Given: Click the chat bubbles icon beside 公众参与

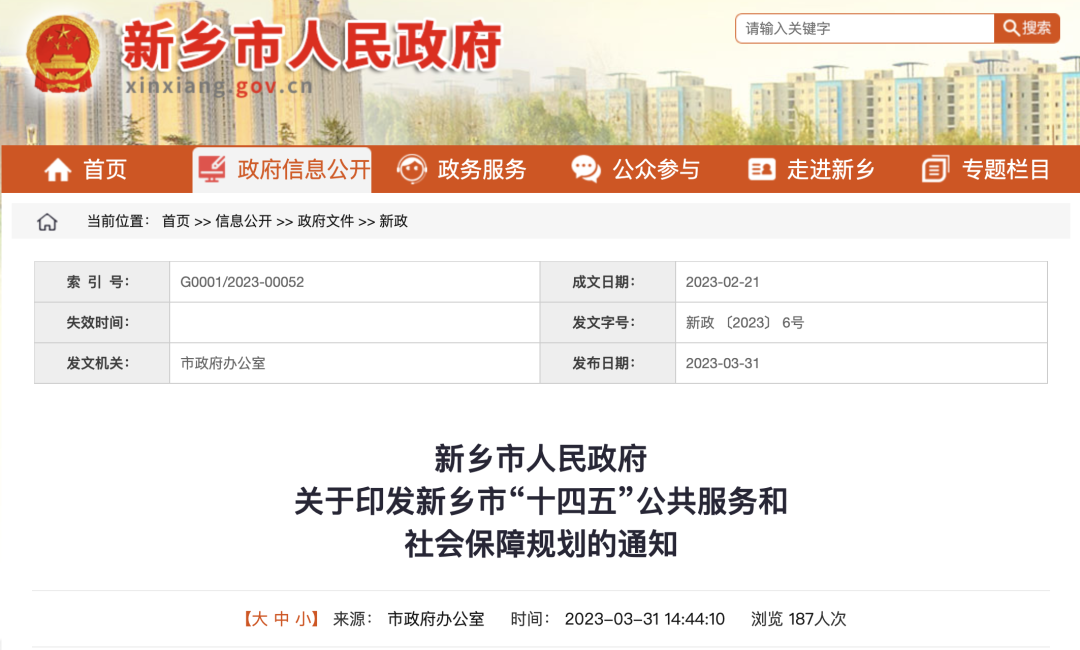Looking at the screenshot, I should [586, 169].
